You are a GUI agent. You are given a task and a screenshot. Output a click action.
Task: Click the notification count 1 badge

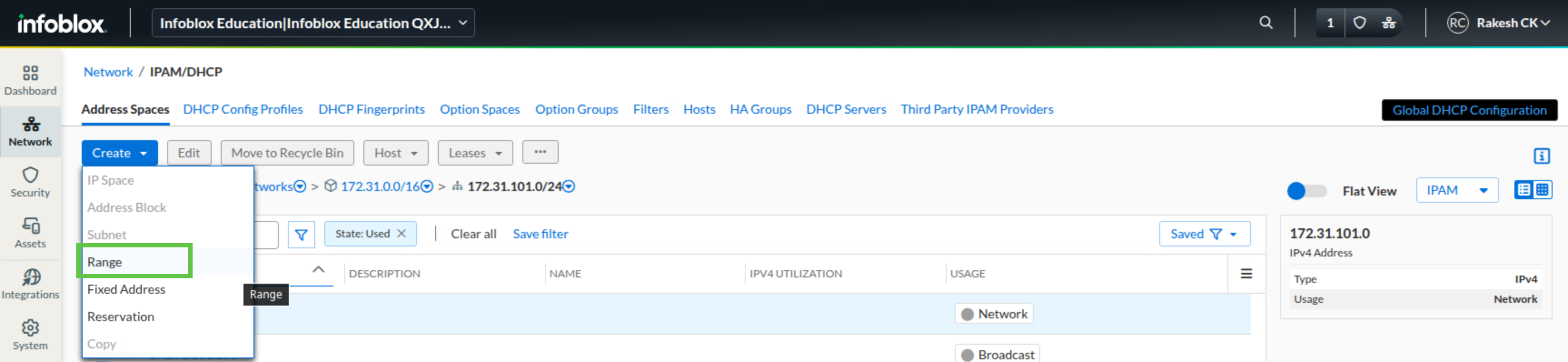(x=1330, y=23)
